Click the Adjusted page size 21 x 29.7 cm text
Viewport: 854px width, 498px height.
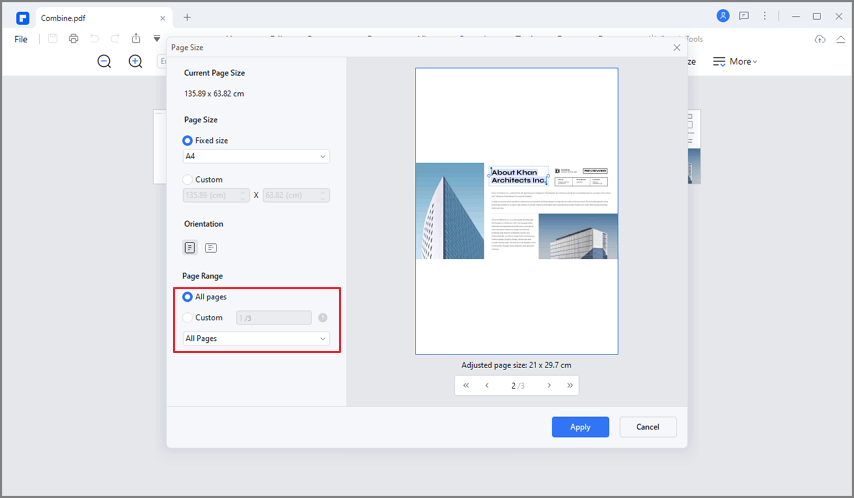pyautogui.click(x=516, y=365)
